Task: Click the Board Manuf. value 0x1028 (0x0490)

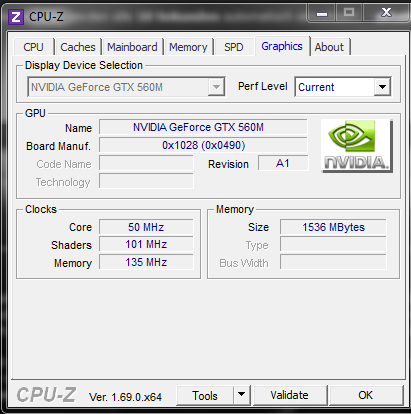Action: tap(203, 145)
